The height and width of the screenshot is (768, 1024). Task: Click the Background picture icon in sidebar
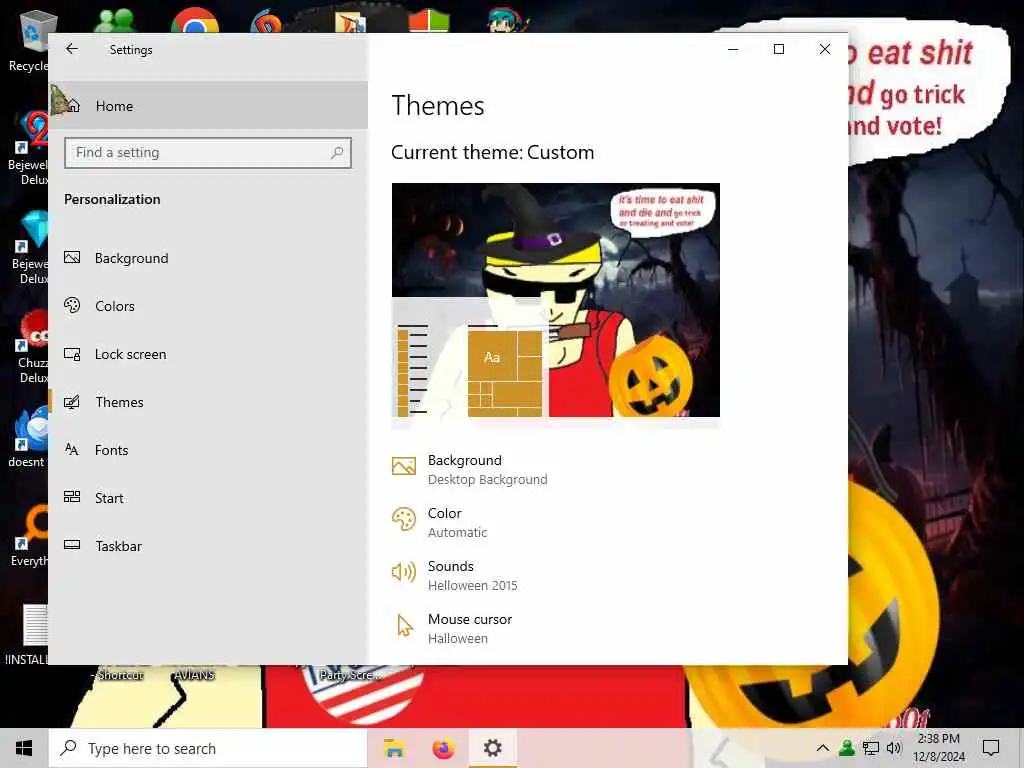click(72, 257)
